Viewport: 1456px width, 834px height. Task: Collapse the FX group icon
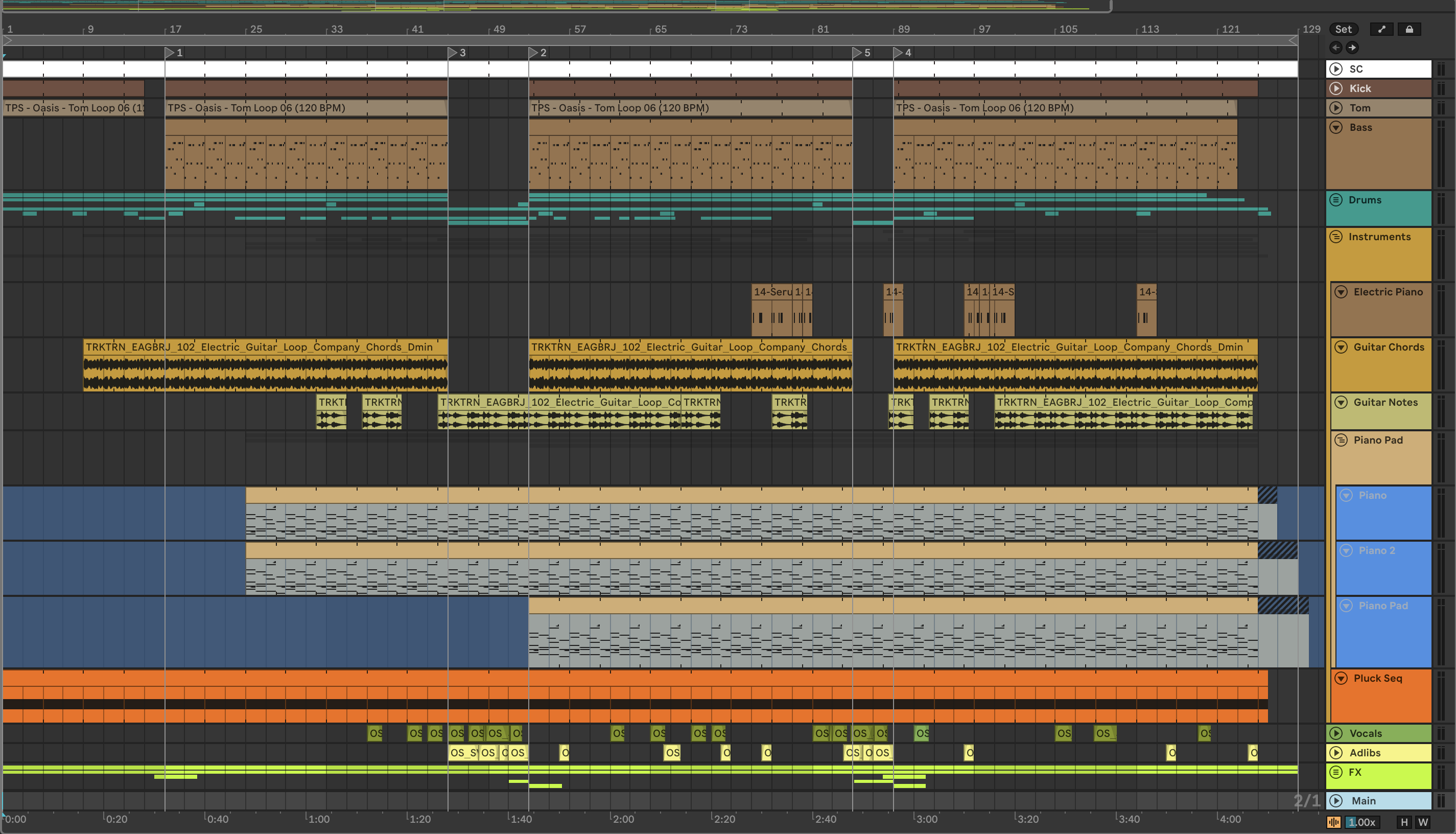[x=1336, y=772]
